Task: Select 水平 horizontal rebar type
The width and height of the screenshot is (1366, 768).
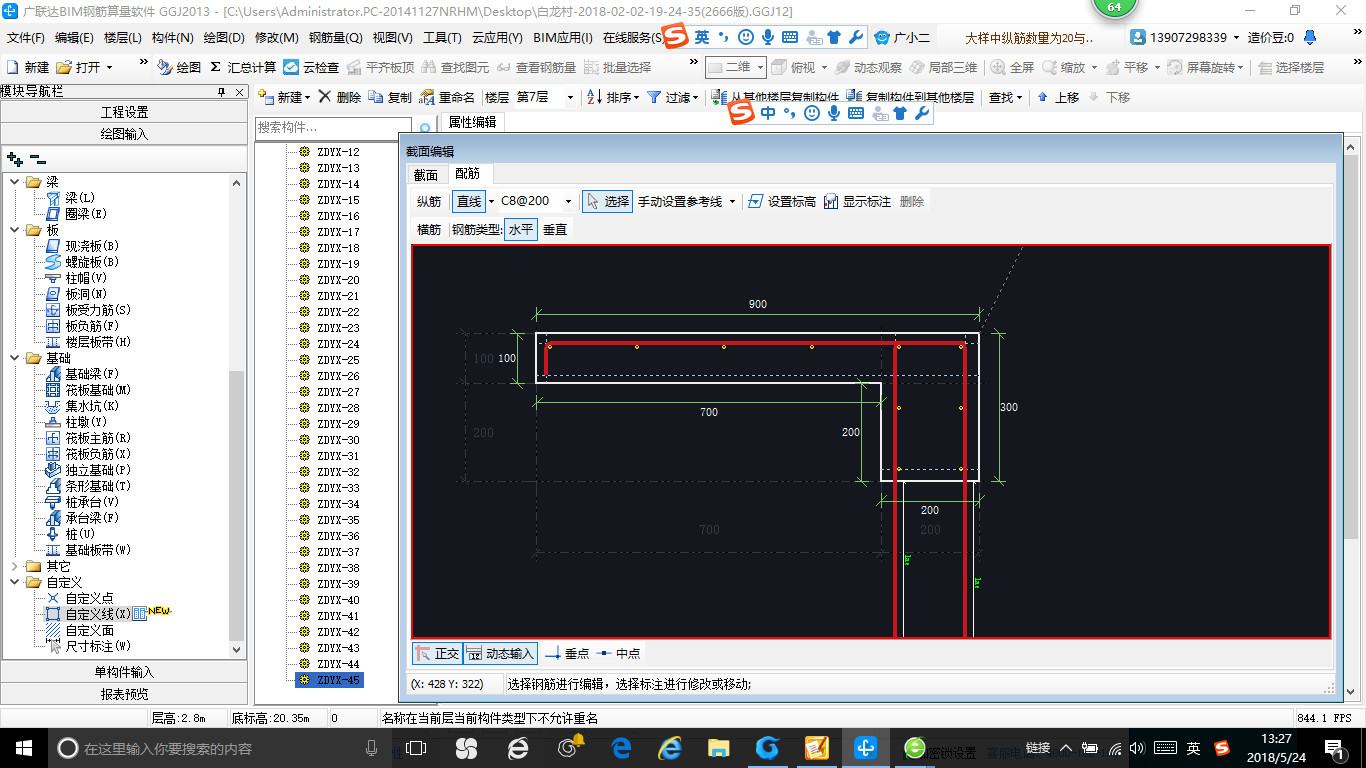Action: (x=521, y=229)
